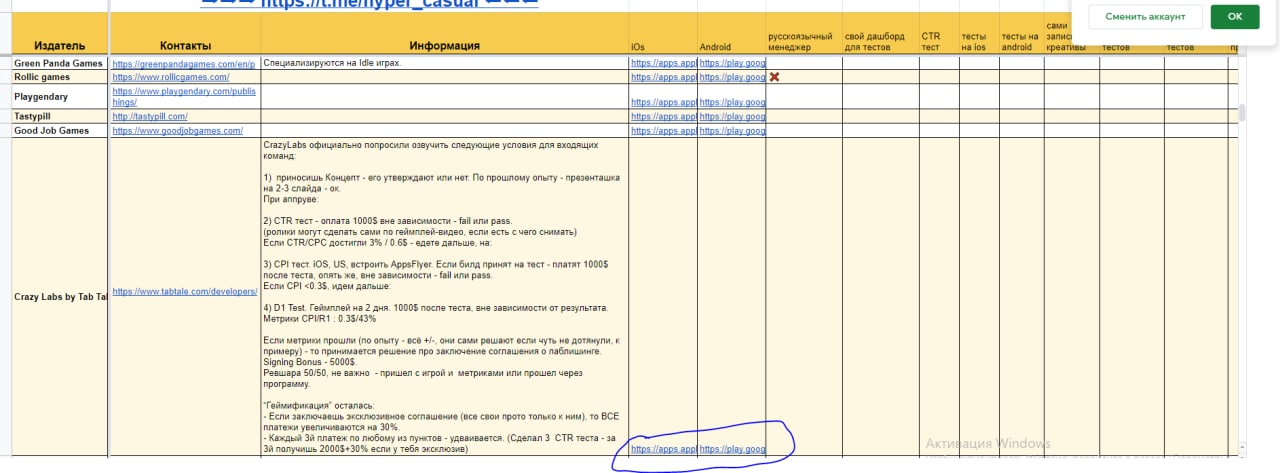Image resolution: width=1280 pixels, height=473 pixels.
Task: Select the Good Job Games publisher cell
Action: [59, 131]
